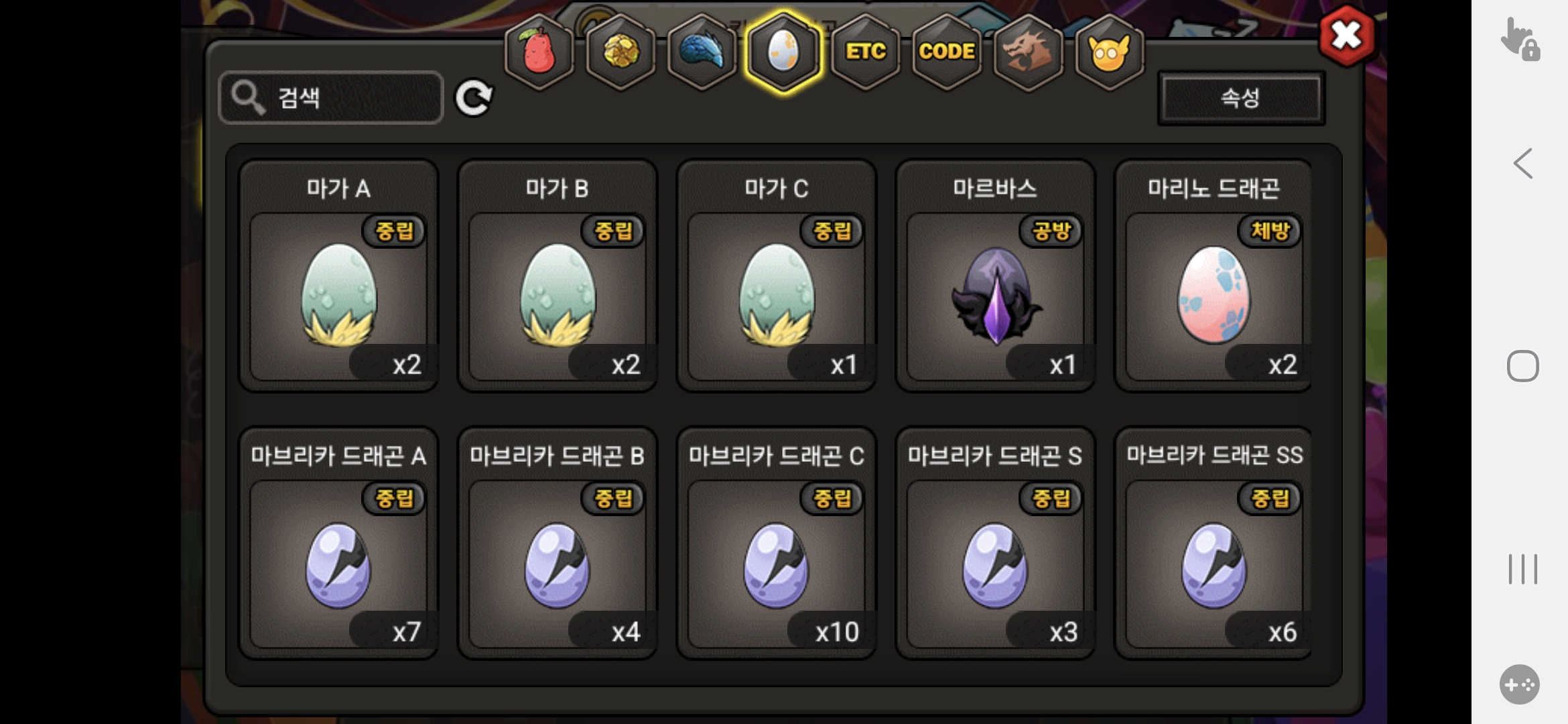
Task: Switch to the CODE tab
Action: [946, 52]
